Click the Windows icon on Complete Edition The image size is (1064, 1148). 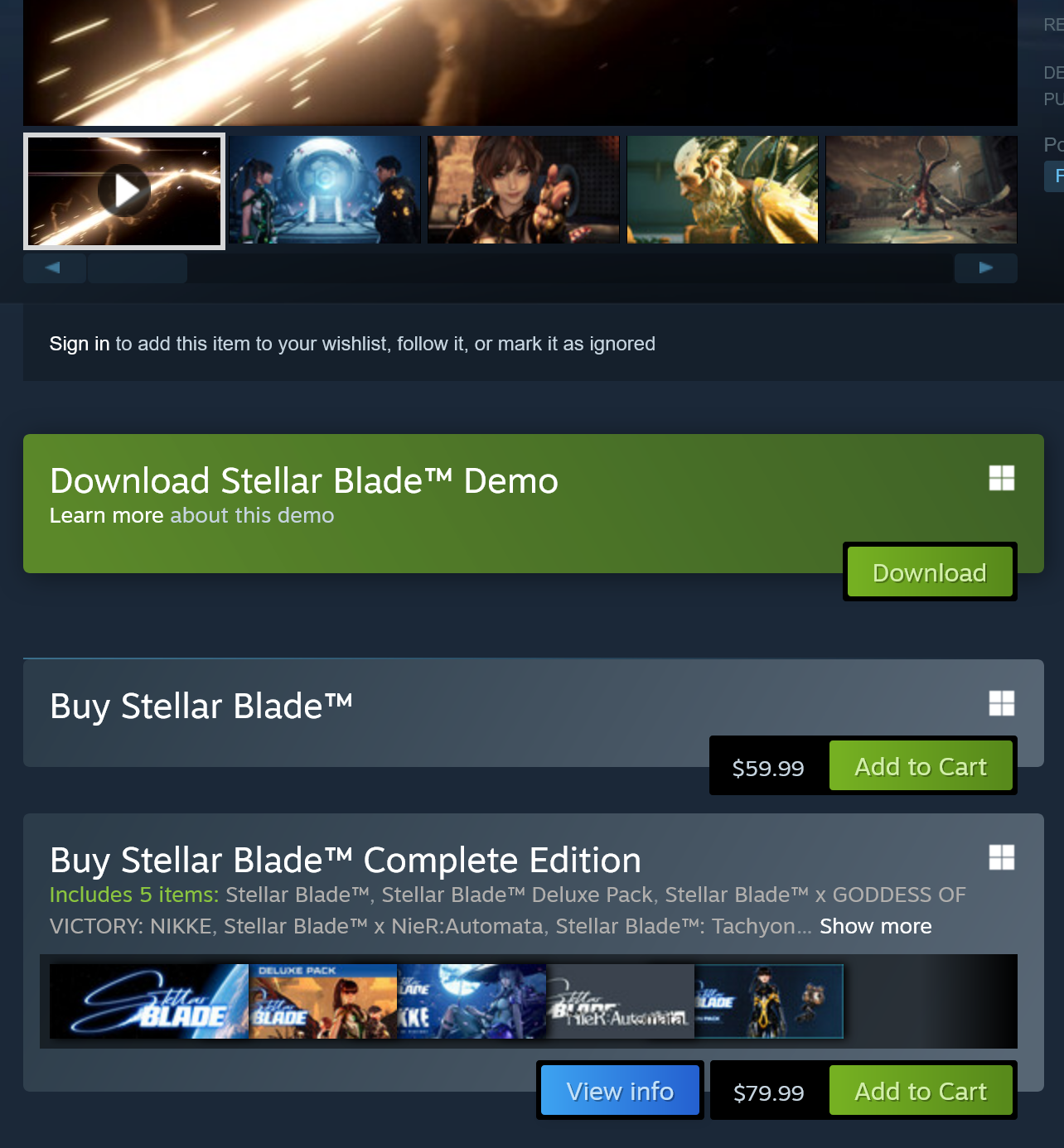coord(1002,857)
